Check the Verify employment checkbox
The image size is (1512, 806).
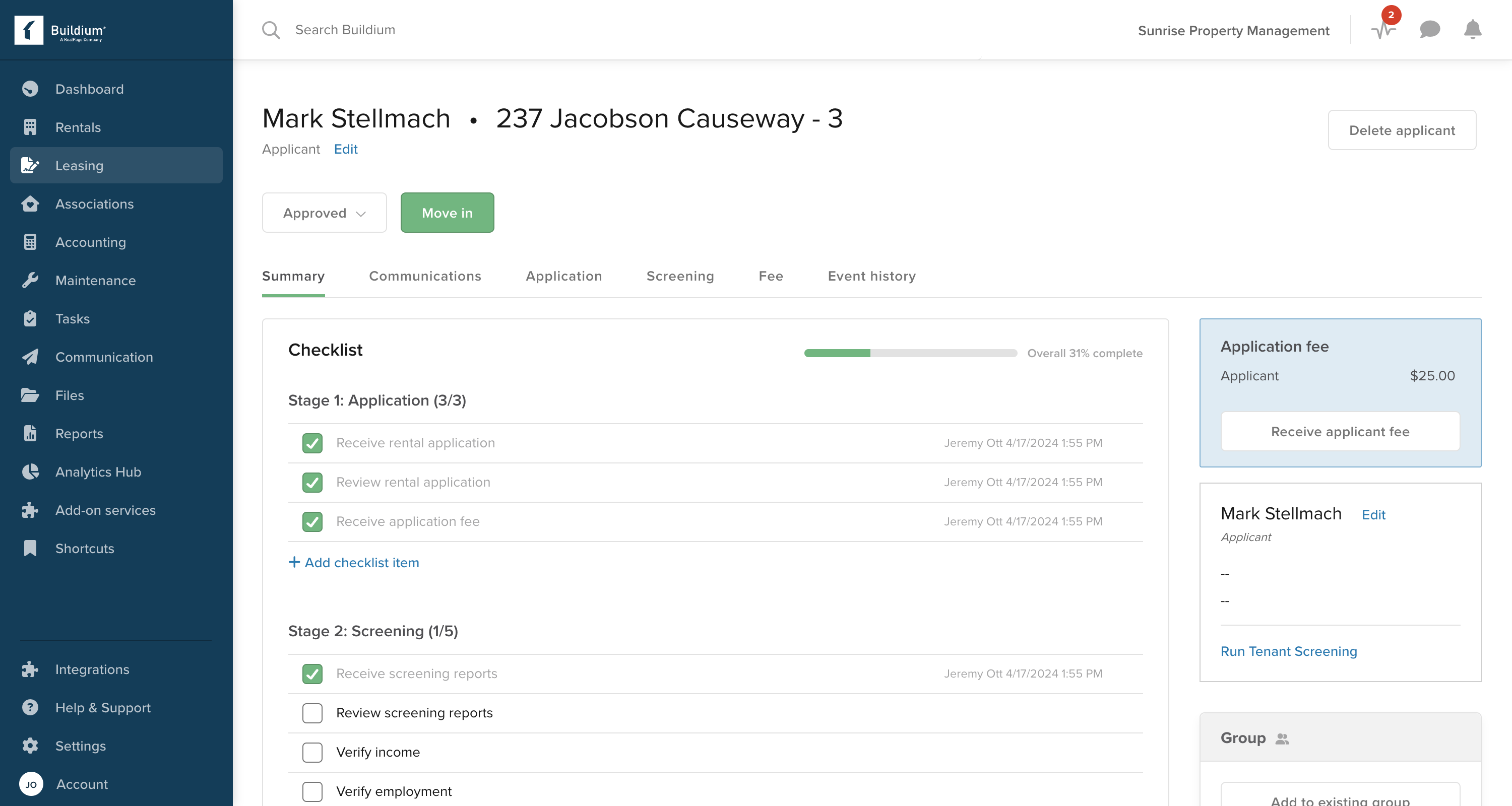click(312, 791)
